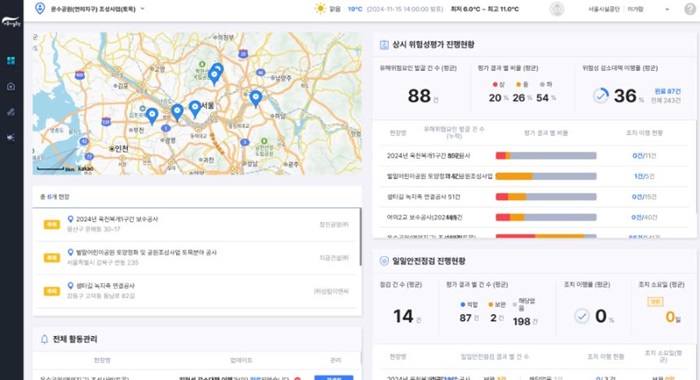This screenshot has width=700, height=380.
Task: Expand the project site selector dropdown
Action: point(142,8)
